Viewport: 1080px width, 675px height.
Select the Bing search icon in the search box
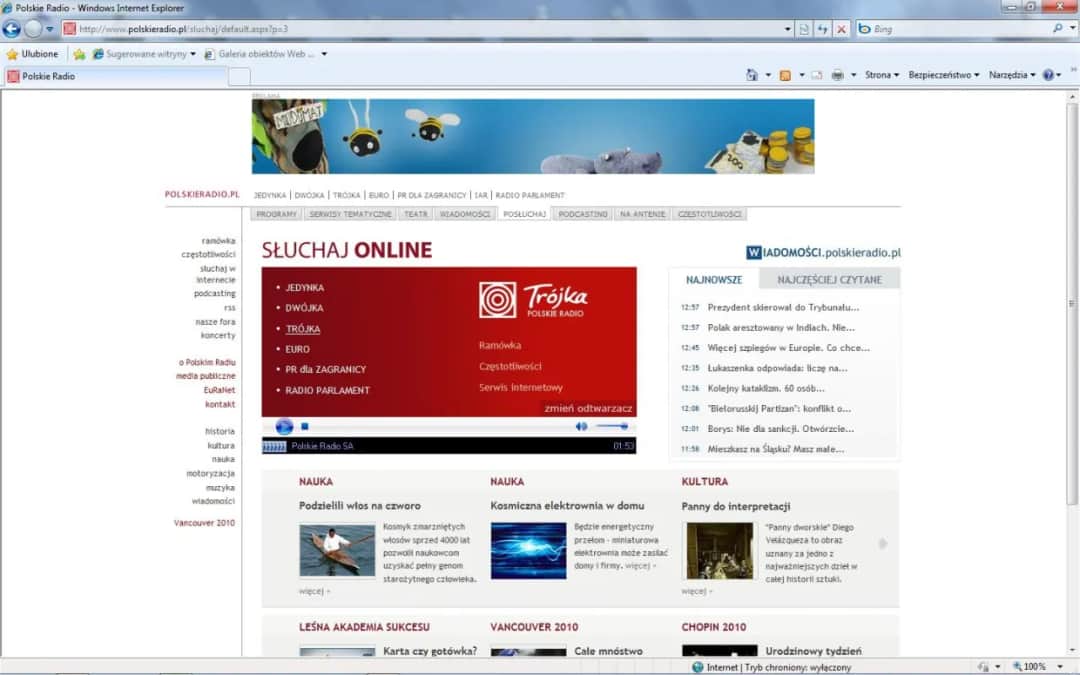pos(866,28)
